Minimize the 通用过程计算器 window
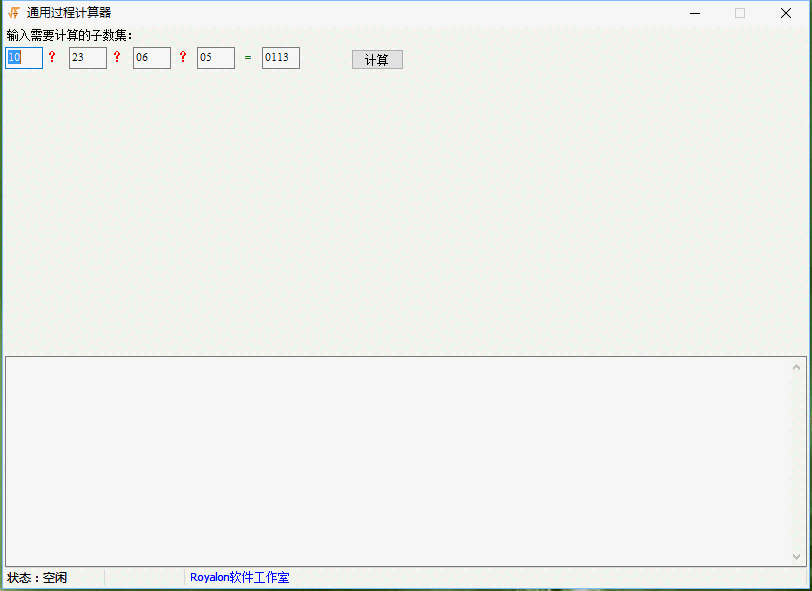 tap(694, 13)
